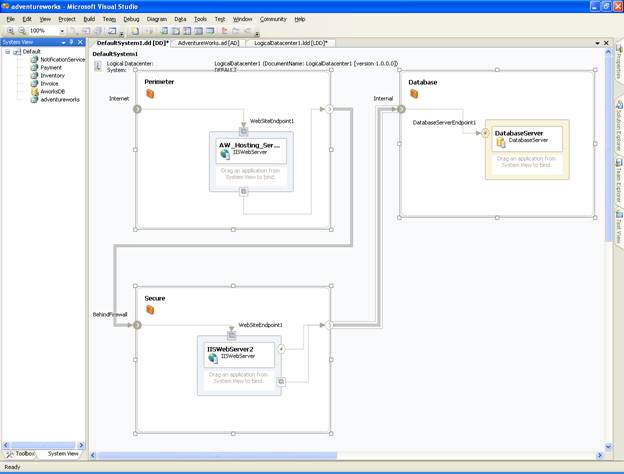Select the Secure zone outbound endpoint
This screenshot has height=474, width=624.
click(329, 325)
